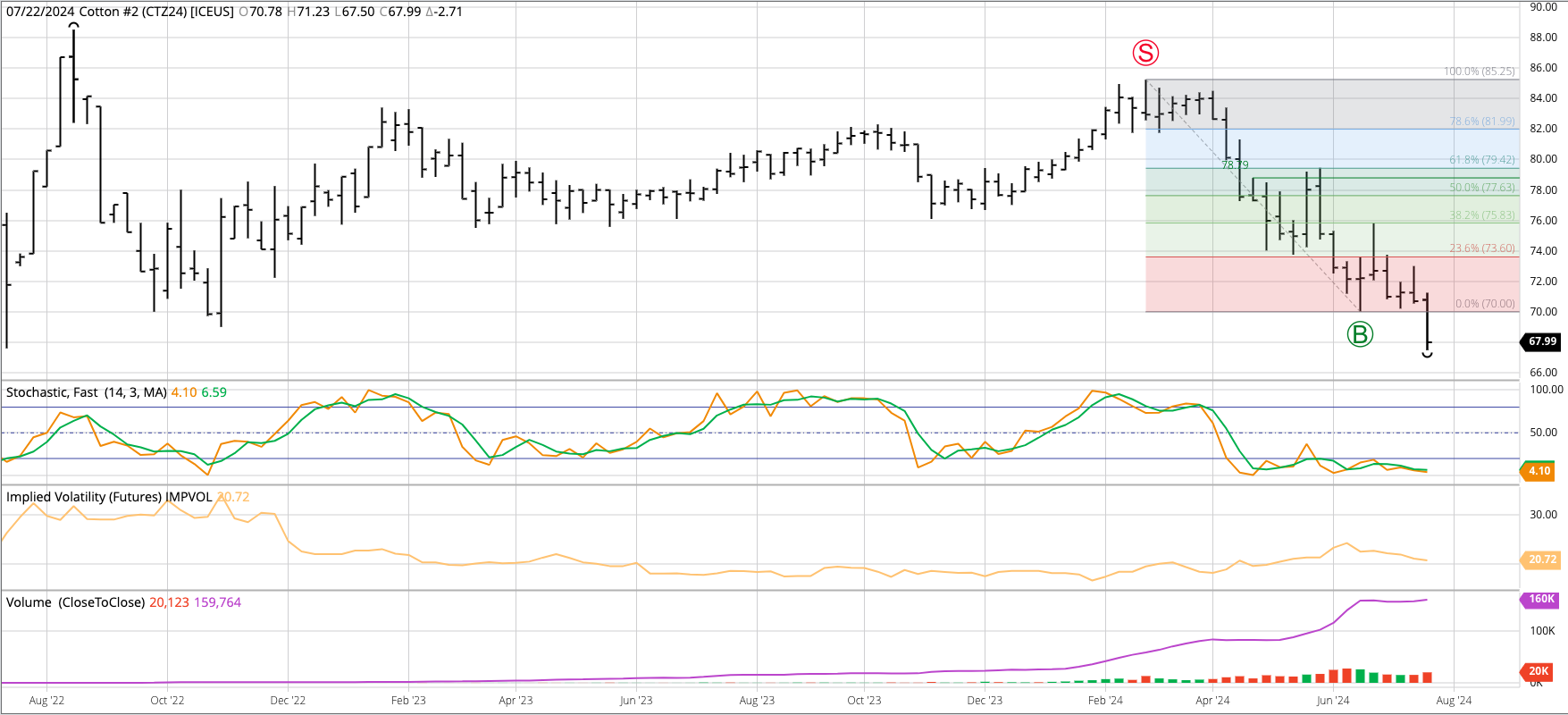Click the Jun '24 date on the time axis
This screenshot has width=1568, height=715.
pos(1332,701)
